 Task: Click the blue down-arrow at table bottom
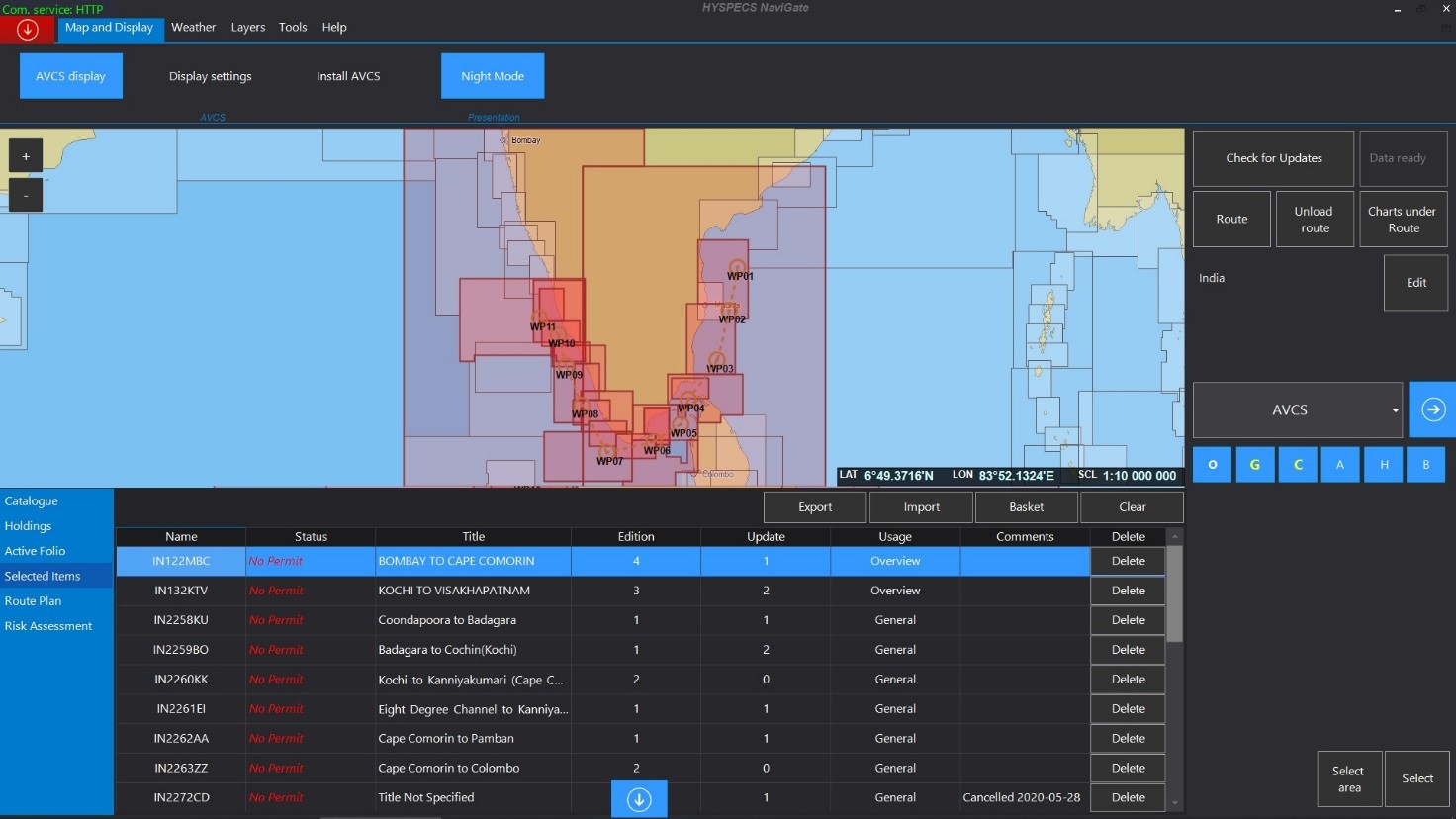639,799
